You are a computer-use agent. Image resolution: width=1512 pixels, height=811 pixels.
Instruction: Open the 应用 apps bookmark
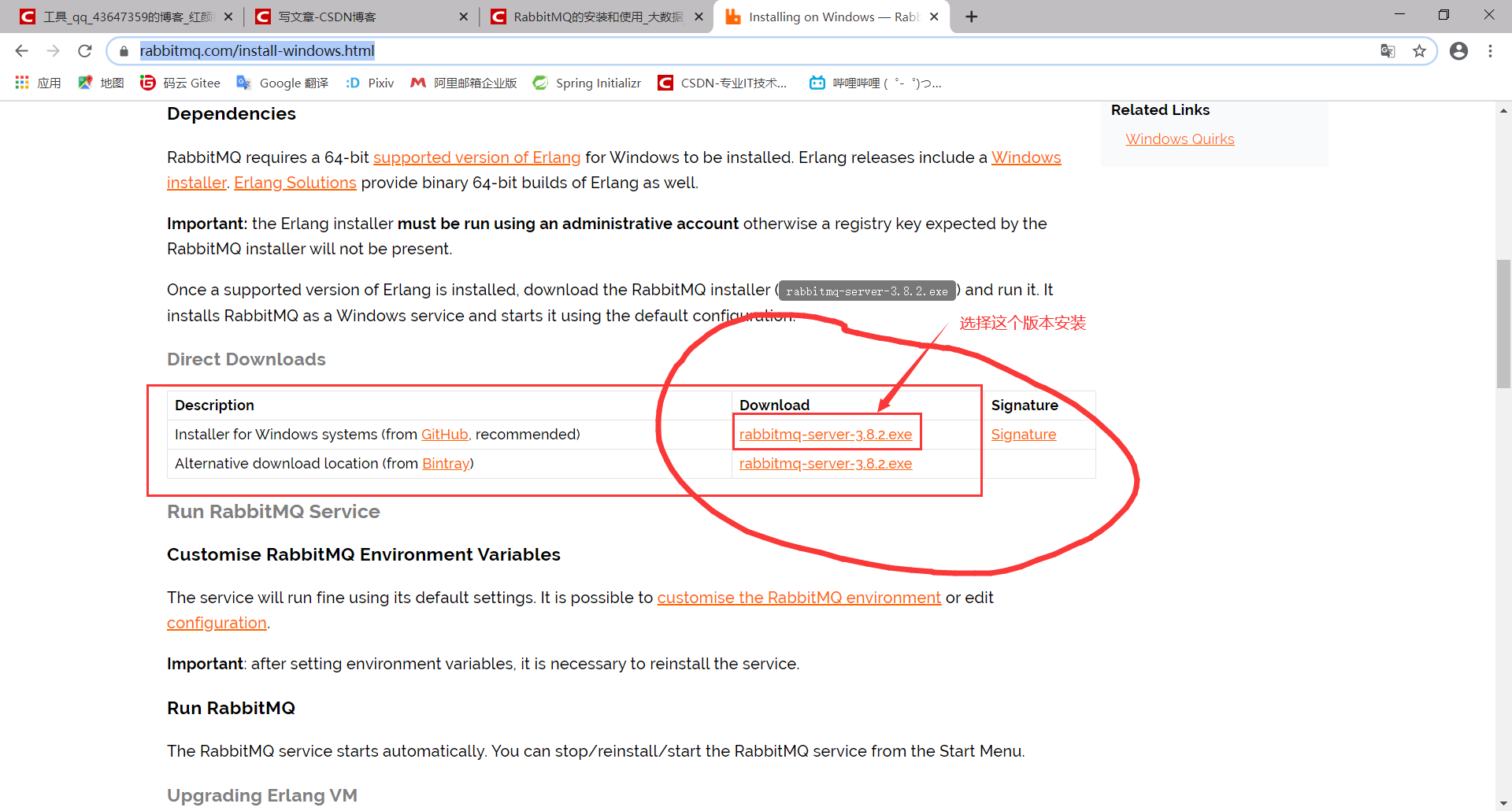coord(38,83)
